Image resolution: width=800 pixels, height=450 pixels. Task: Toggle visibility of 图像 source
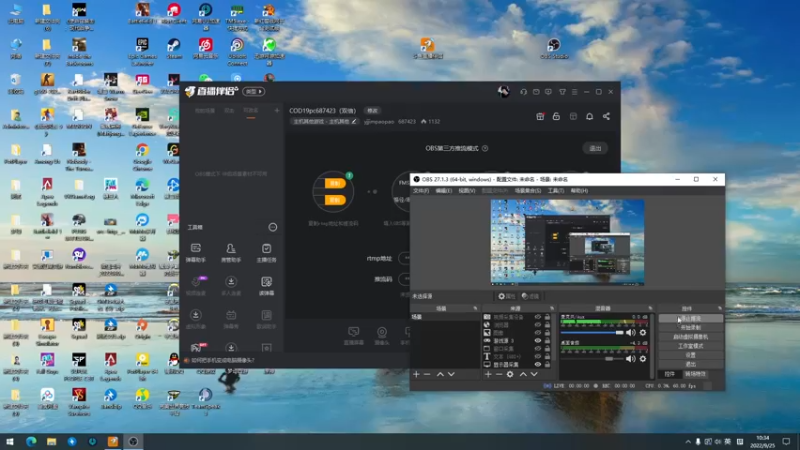click(x=538, y=333)
